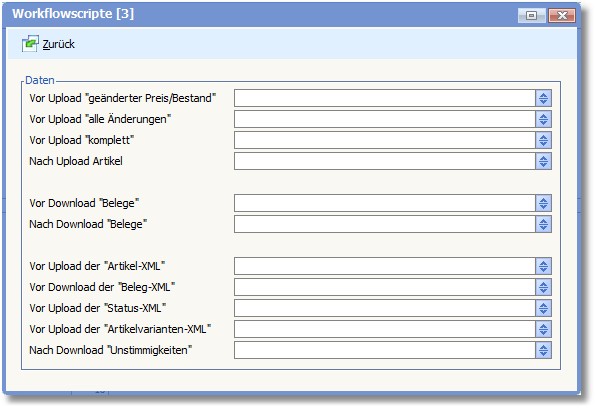
Task: Open selector for Nach Upload Artikel
Action: click(x=543, y=161)
